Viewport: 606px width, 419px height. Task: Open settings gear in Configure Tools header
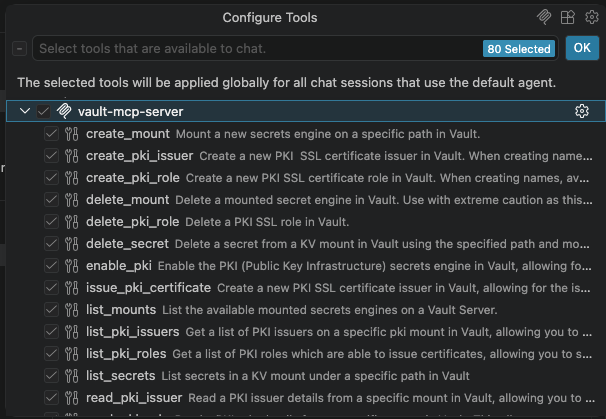click(591, 17)
